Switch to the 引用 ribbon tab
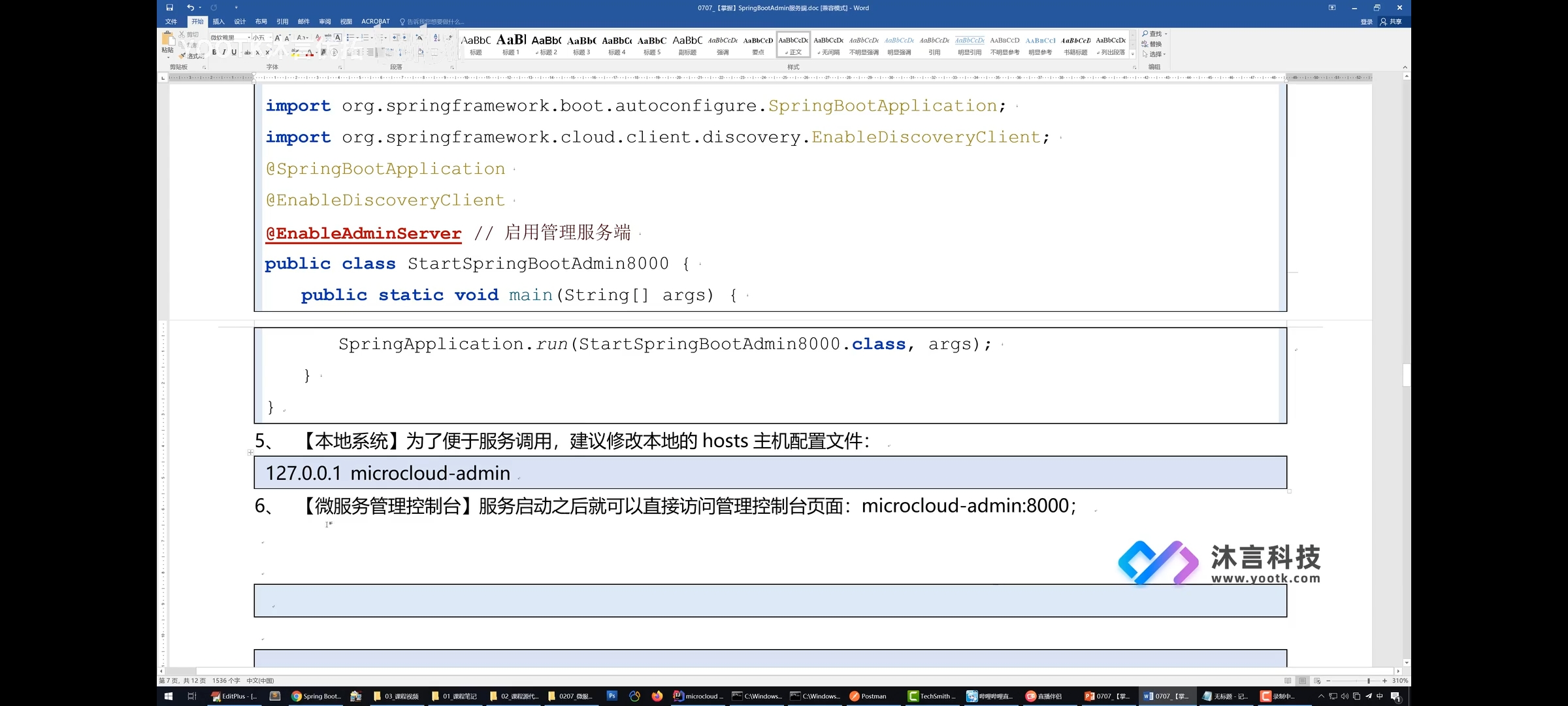This screenshot has width=1568, height=706. [x=282, y=22]
